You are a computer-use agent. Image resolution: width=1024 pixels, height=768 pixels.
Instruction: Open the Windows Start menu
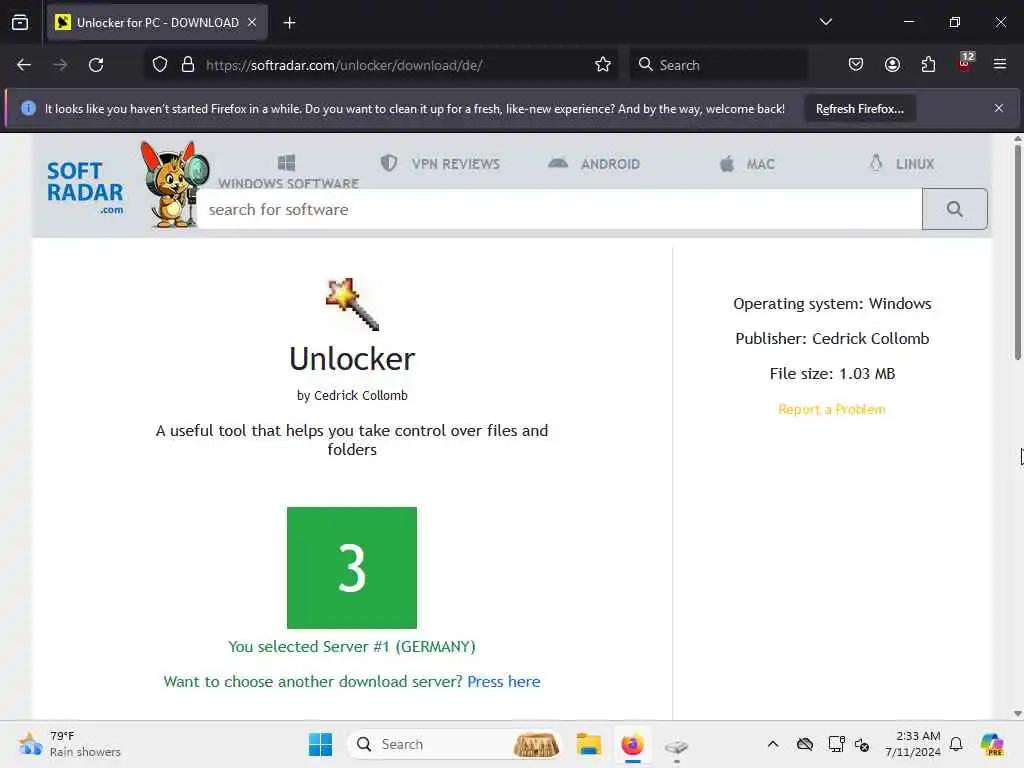click(320, 744)
